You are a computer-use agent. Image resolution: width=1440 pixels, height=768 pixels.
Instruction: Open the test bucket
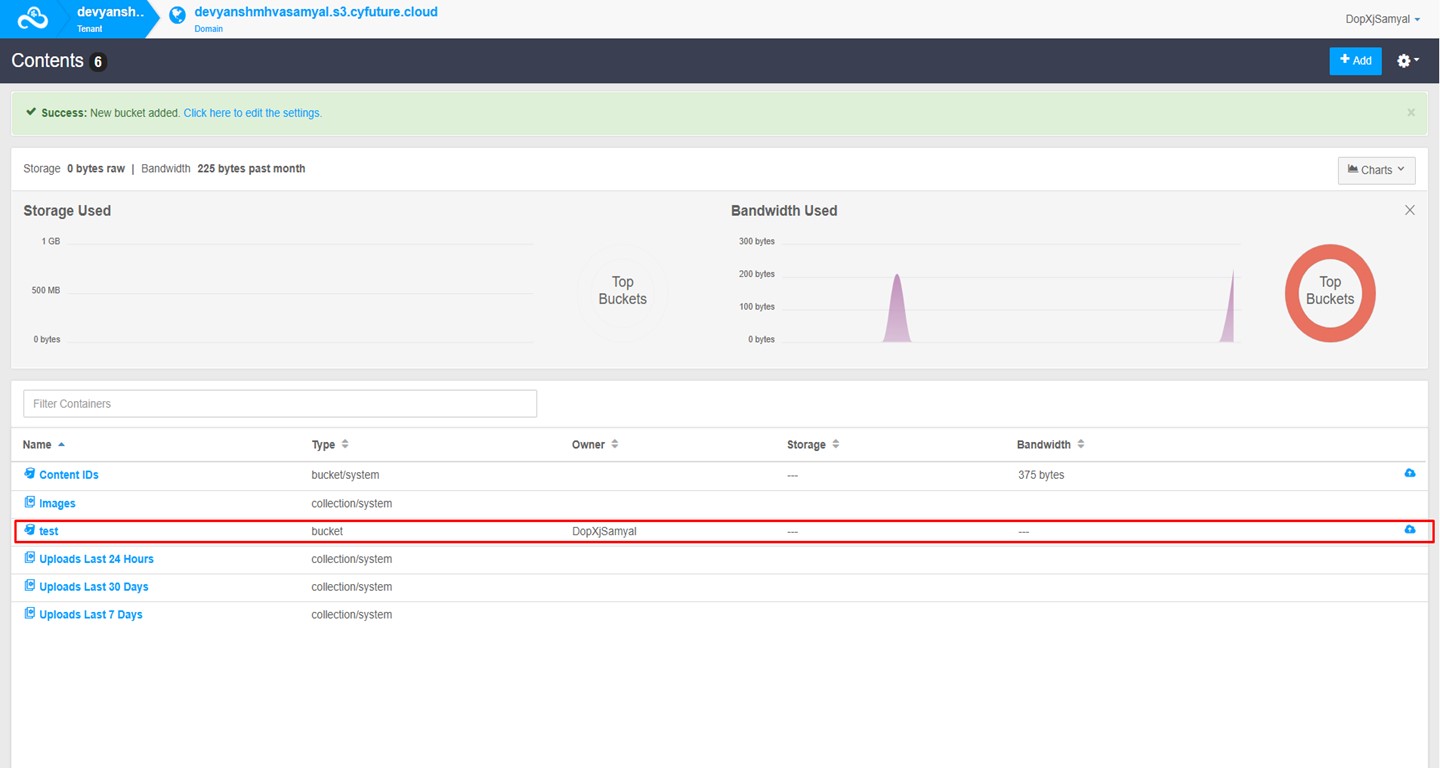pos(48,531)
